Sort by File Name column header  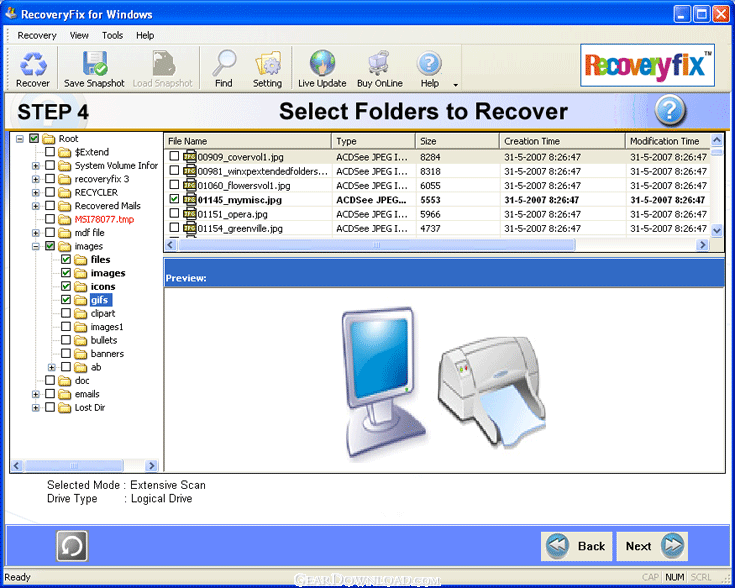coord(248,141)
